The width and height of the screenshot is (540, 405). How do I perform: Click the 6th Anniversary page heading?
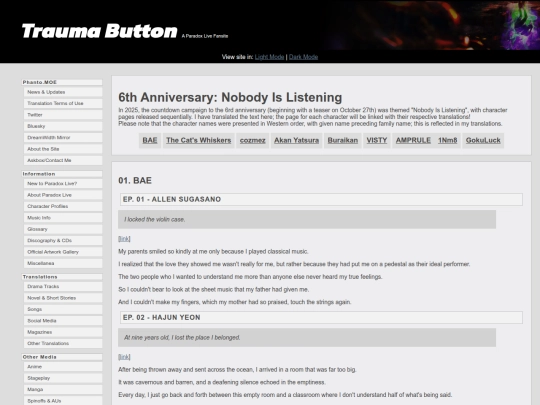click(230, 97)
